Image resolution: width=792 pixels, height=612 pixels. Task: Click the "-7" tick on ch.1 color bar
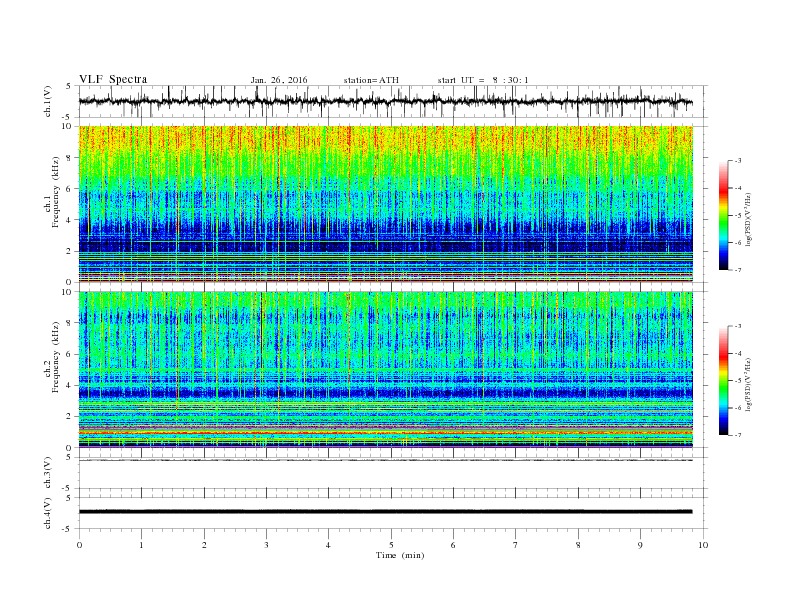click(737, 270)
